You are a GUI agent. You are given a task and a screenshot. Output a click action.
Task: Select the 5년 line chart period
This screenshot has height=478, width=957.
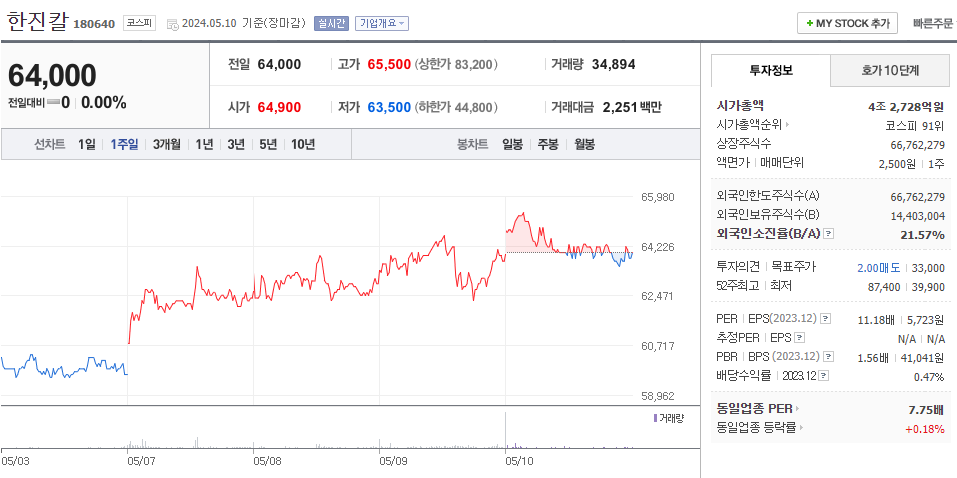(268, 145)
